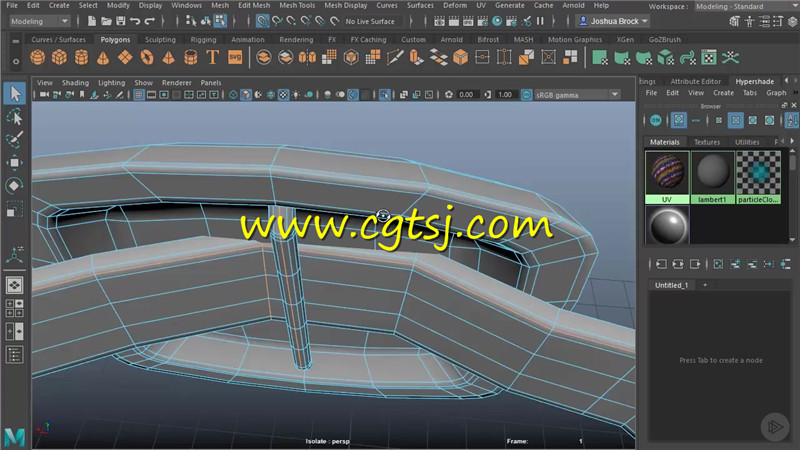
Task: Activate the Paint selection tool
Action: [x=15, y=140]
